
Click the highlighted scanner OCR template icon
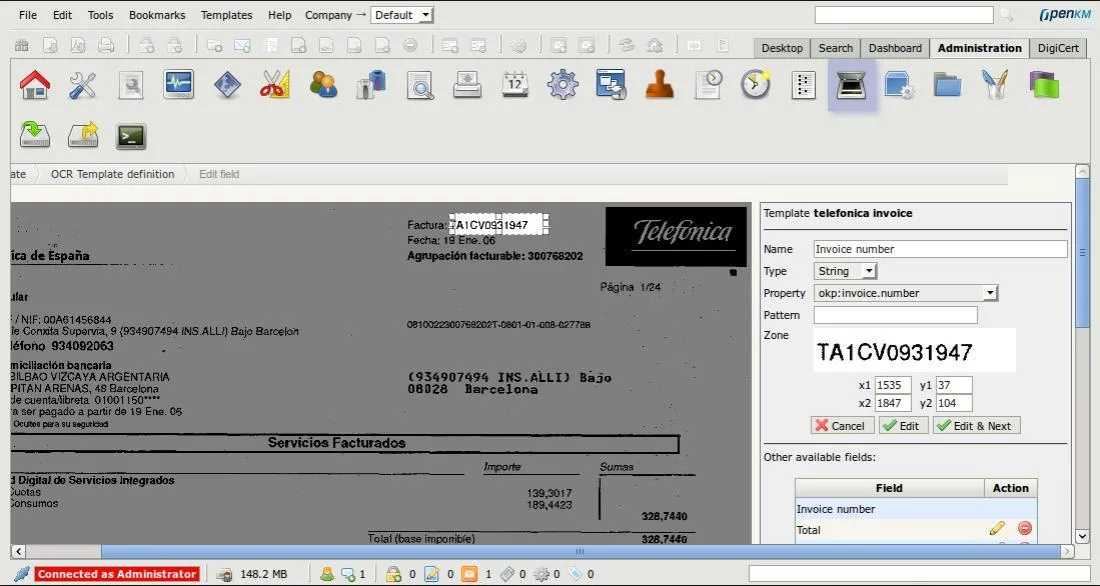click(852, 85)
